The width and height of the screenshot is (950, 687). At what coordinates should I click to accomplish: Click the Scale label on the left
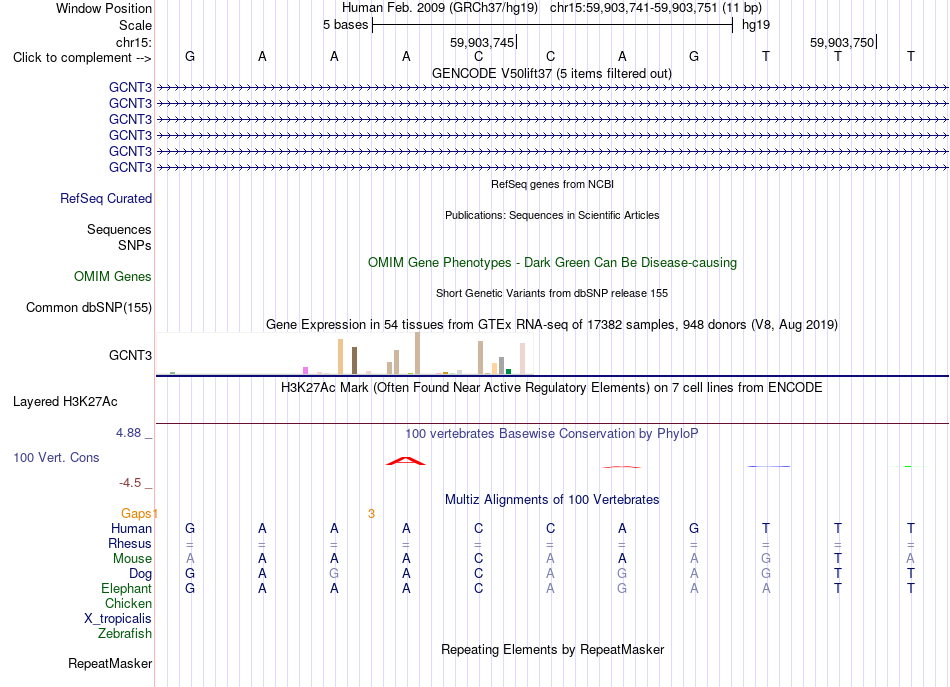[135, 25]
